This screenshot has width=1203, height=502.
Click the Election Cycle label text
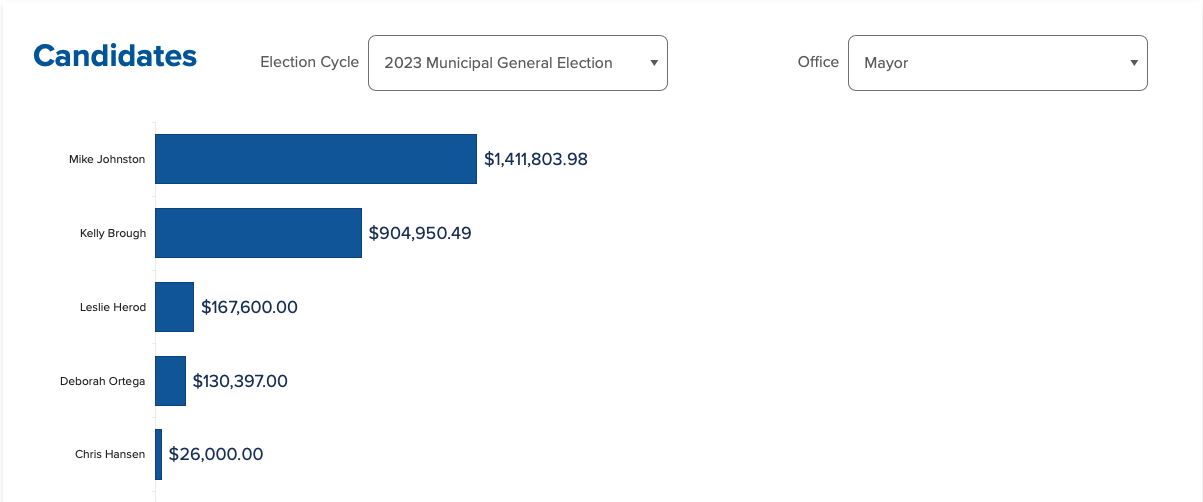[x=309, y=62]
